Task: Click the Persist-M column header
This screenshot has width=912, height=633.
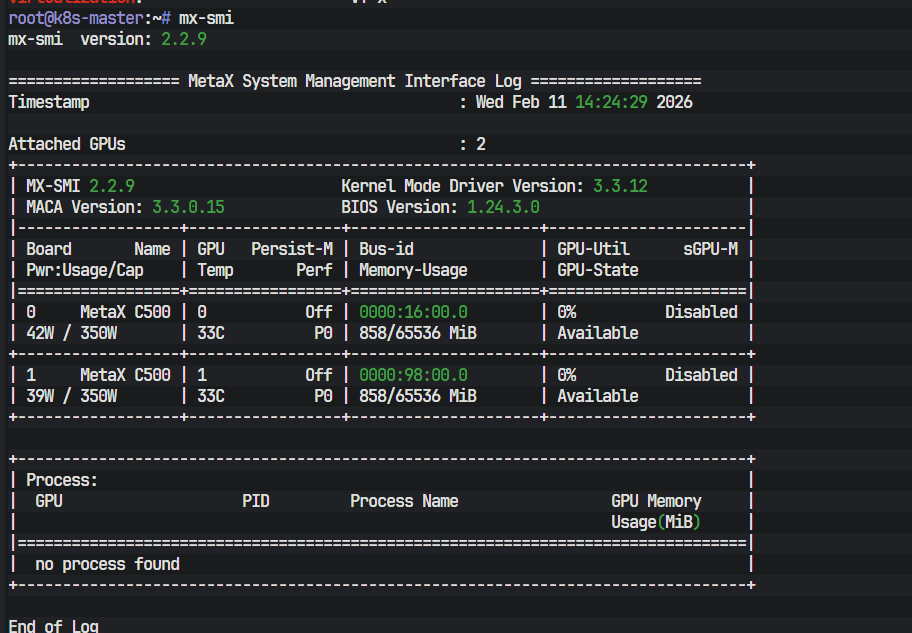Action: (x=291, y=249)
